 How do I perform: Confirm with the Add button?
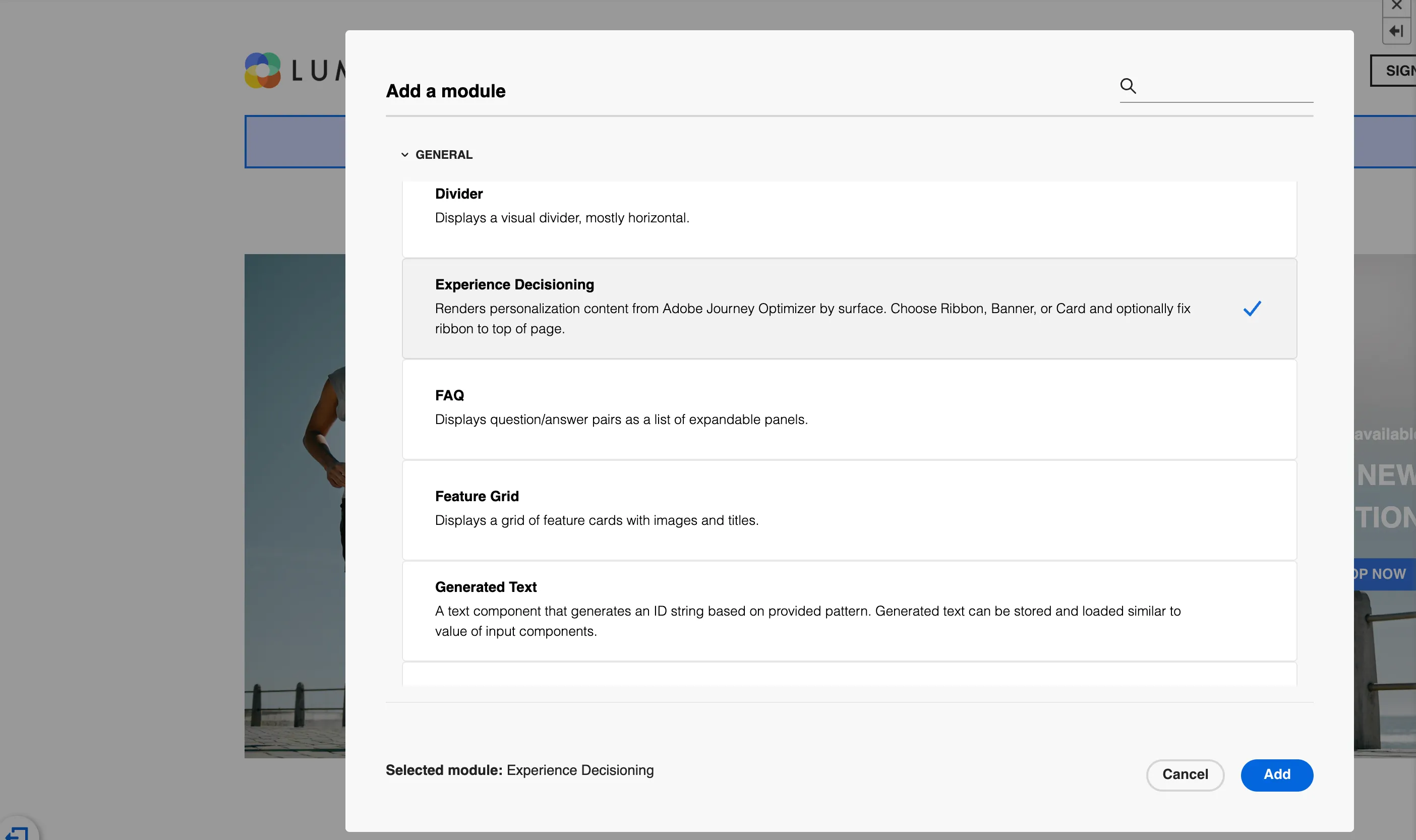pos(1277,774)
